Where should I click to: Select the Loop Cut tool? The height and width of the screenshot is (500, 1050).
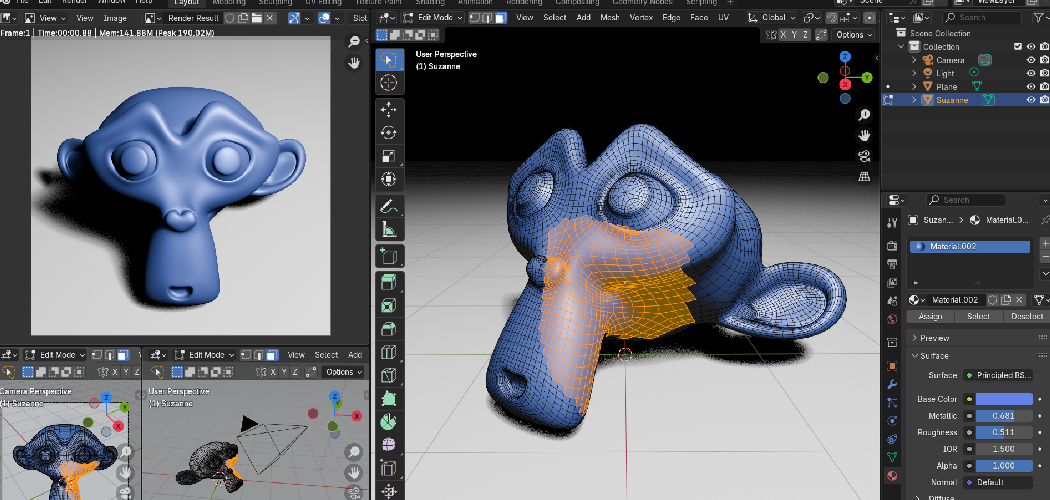[x=389, y=352]
